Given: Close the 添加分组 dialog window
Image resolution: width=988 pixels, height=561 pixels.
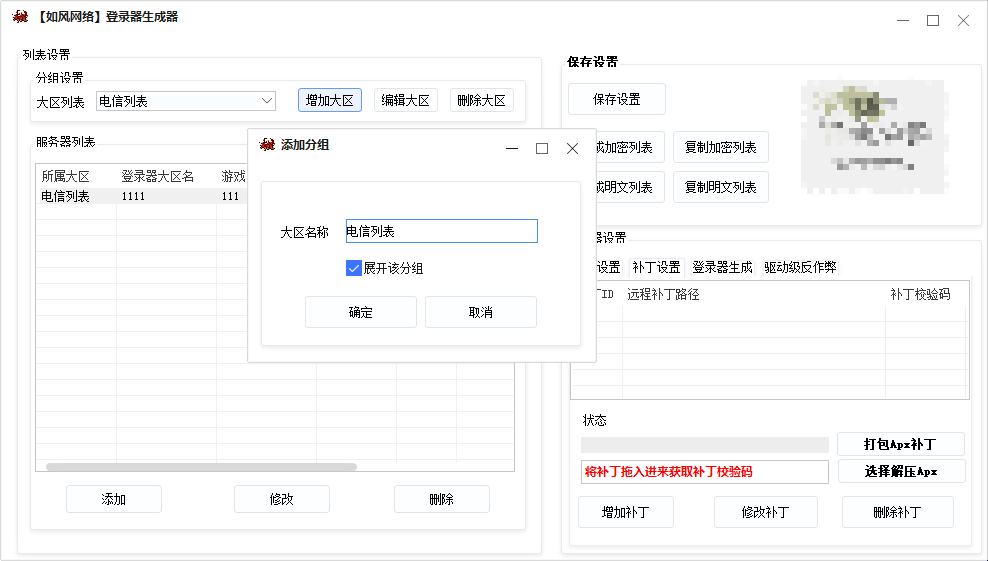Looking at the screenshot, I should pyautogui.click(x=572, y=148).
